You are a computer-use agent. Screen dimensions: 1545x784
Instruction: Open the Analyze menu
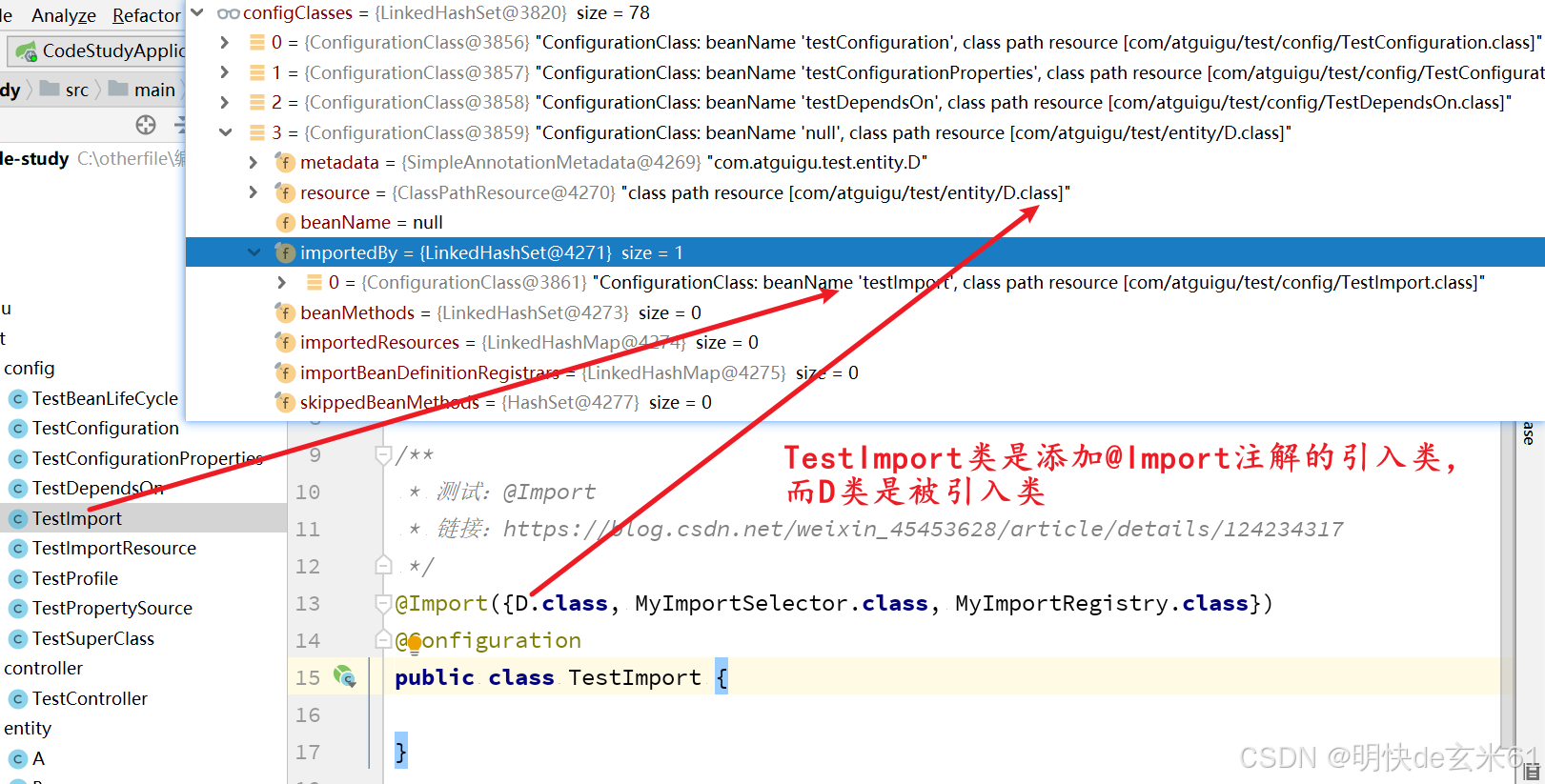tap(63, 15)
